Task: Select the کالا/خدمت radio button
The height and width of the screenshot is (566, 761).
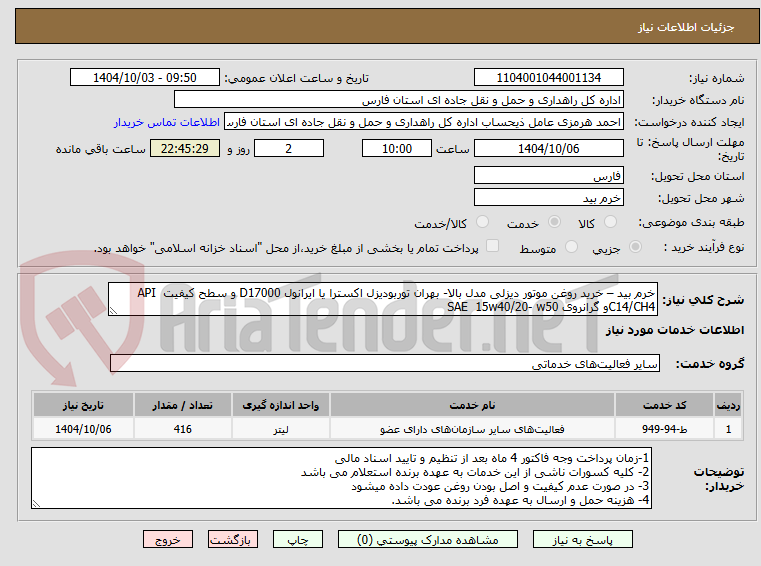Action: (x=482, y=222)
